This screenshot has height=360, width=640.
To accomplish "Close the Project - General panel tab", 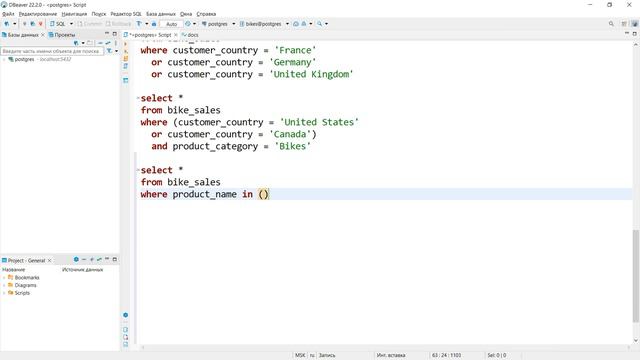I will (x=50, y=260).
